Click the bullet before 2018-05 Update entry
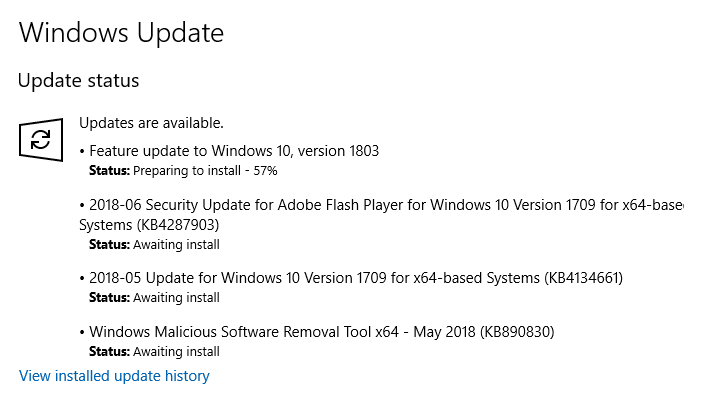Image resolution: width=722 pixels, height=404 pixels. click(82, 278)
